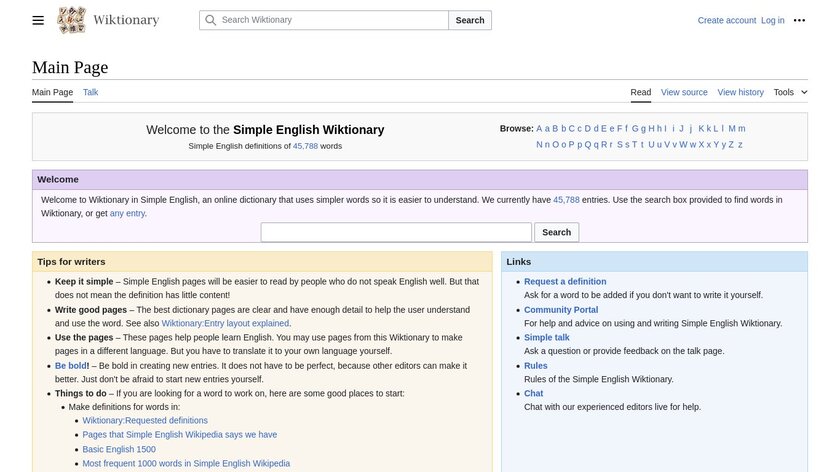Follow the 'any entry' link

point(128,213)
